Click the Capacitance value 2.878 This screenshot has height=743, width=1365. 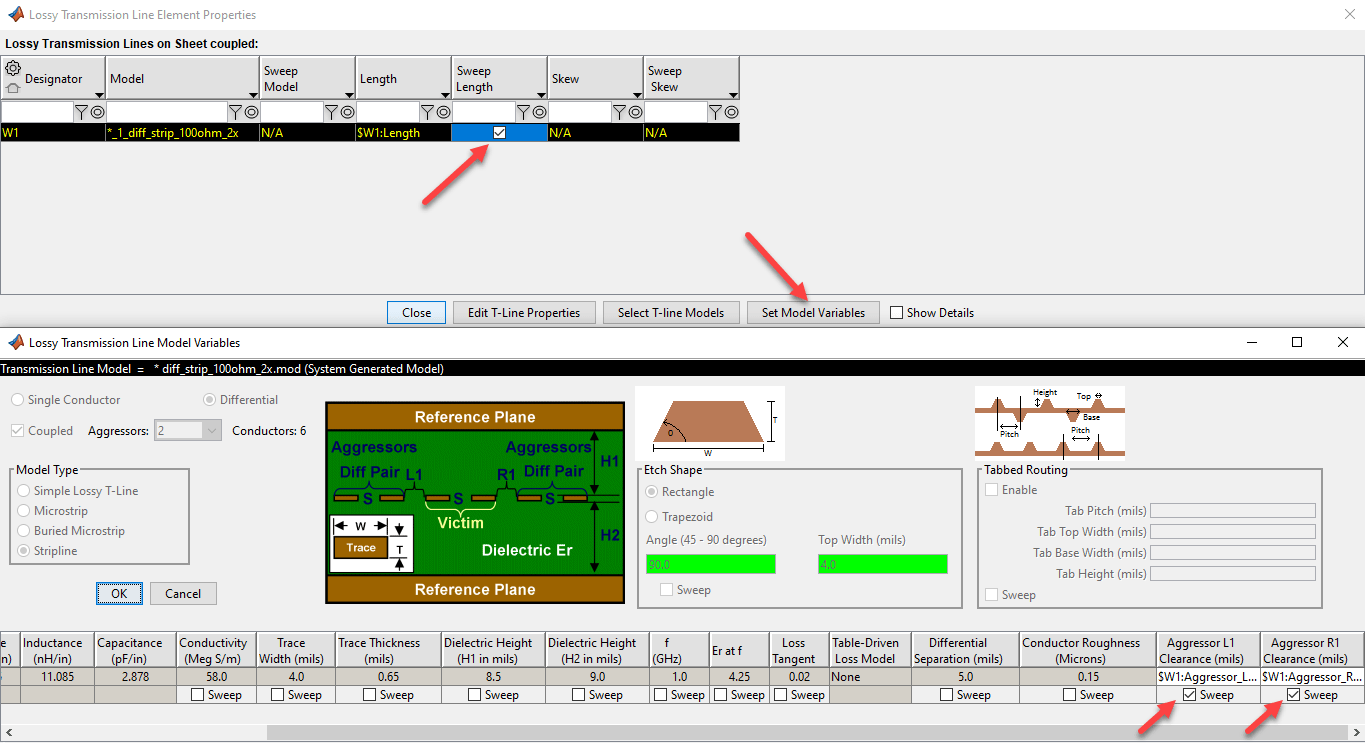[x=135, y=676]
